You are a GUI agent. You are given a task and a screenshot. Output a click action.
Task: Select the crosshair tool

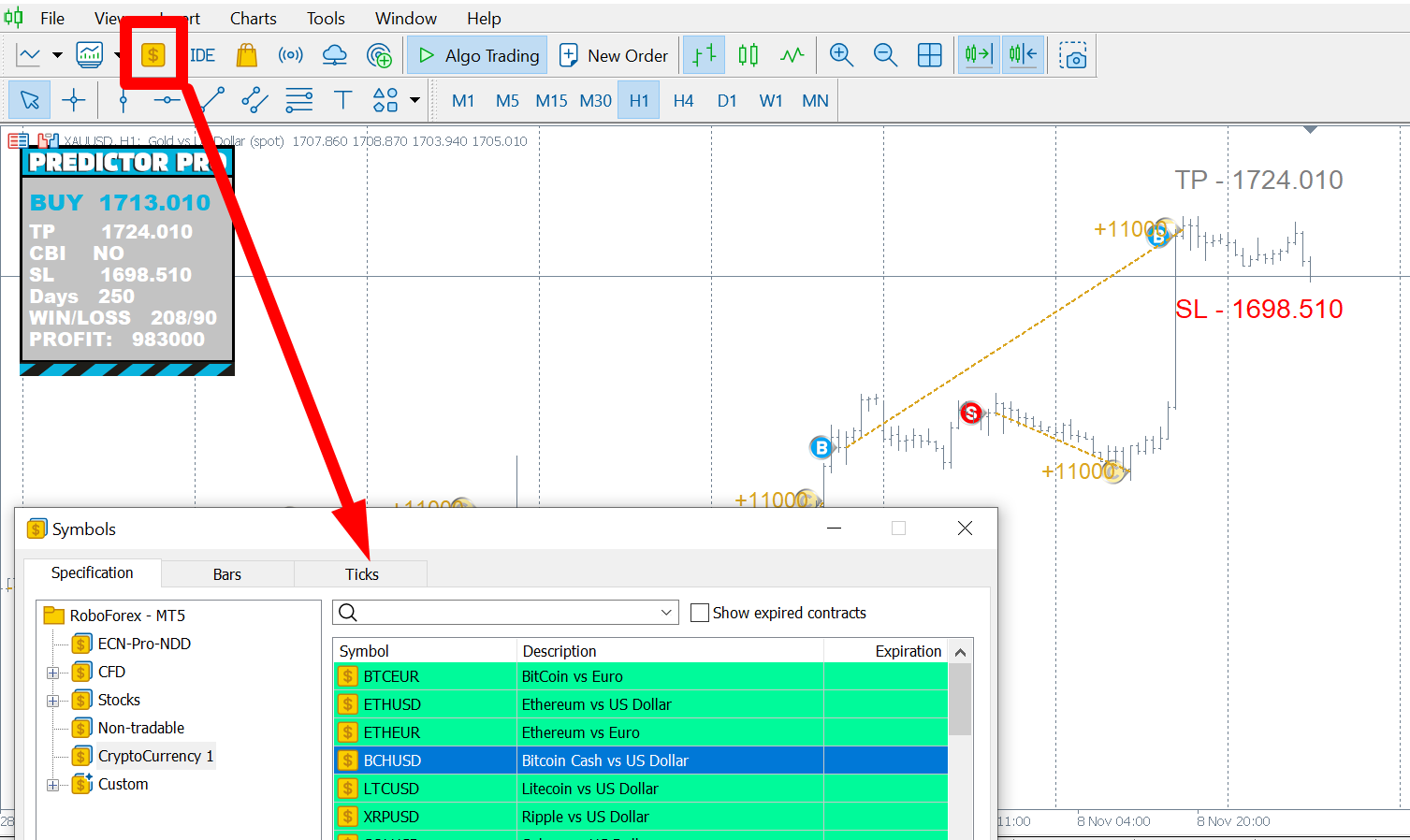[74, 100]
